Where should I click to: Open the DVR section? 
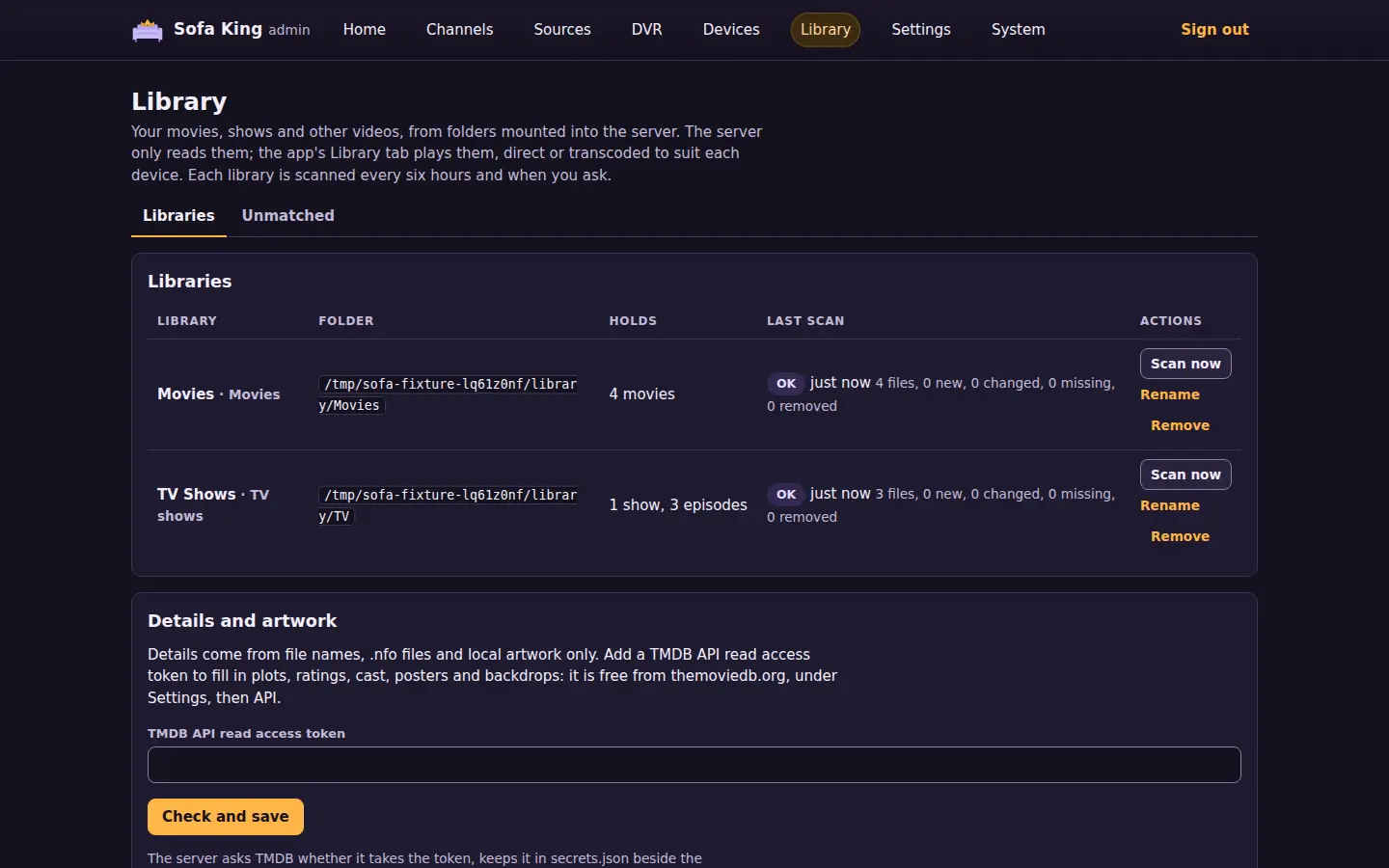(x=647, y=30)
